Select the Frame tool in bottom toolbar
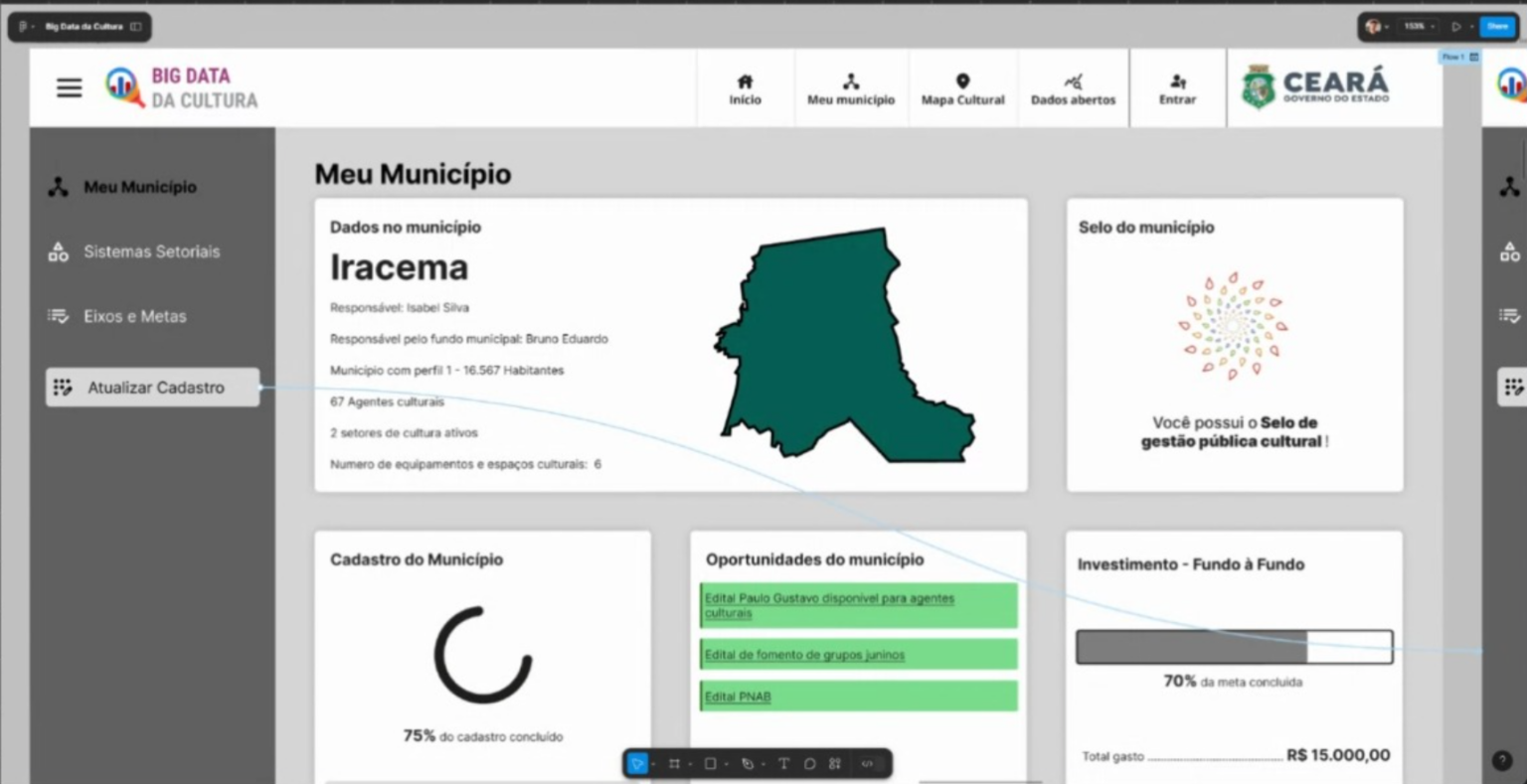 [x=674, y=763]
